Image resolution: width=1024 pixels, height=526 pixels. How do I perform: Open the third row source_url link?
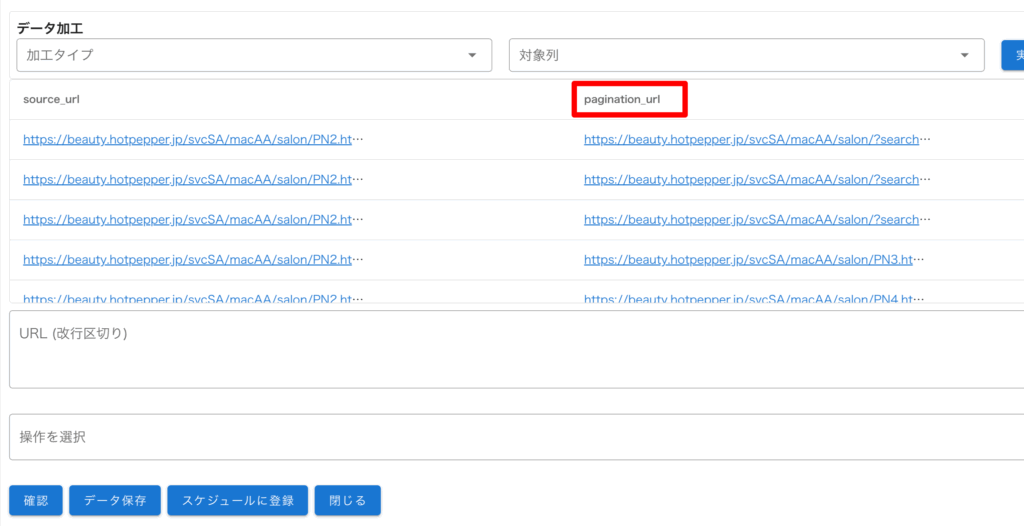(192, 219)
